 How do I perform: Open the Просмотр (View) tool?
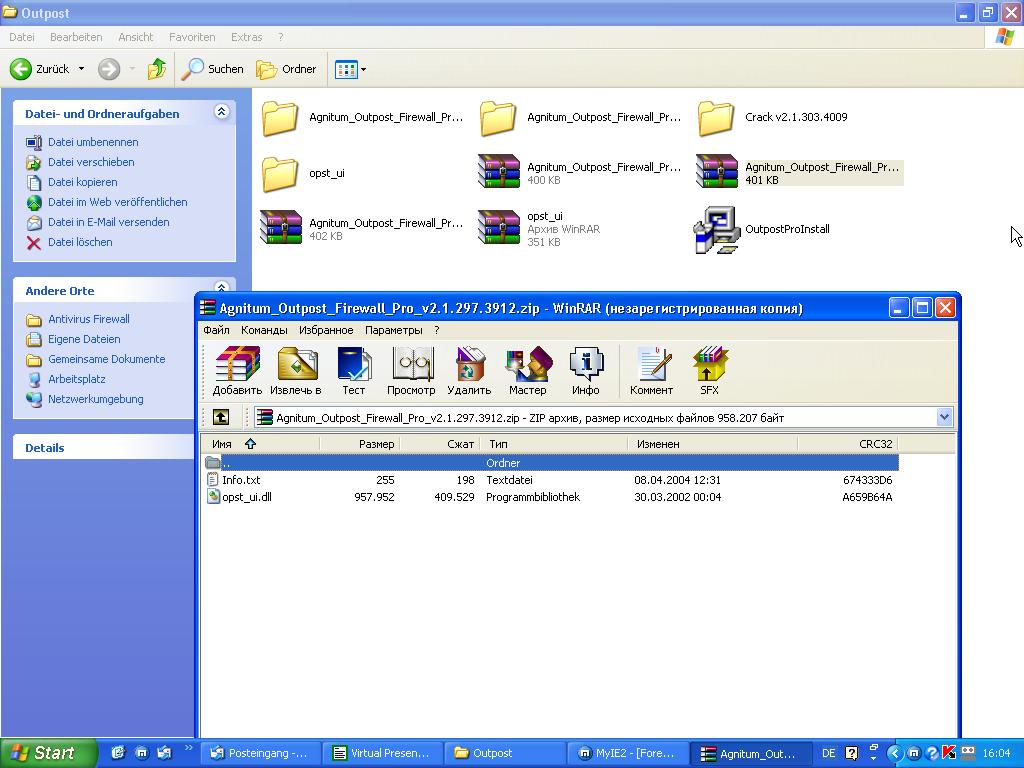pos(411,371)
